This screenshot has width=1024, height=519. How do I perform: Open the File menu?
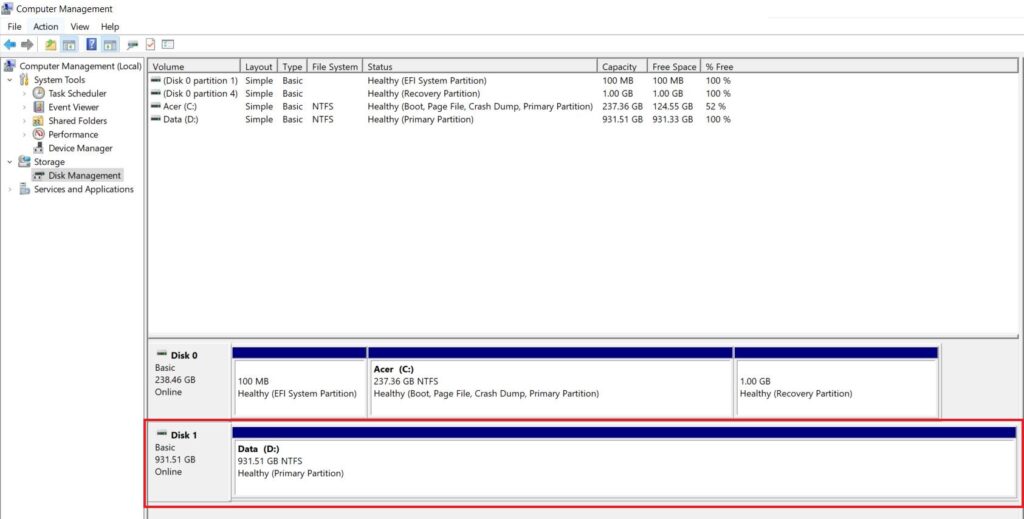[x=14, y=27]
